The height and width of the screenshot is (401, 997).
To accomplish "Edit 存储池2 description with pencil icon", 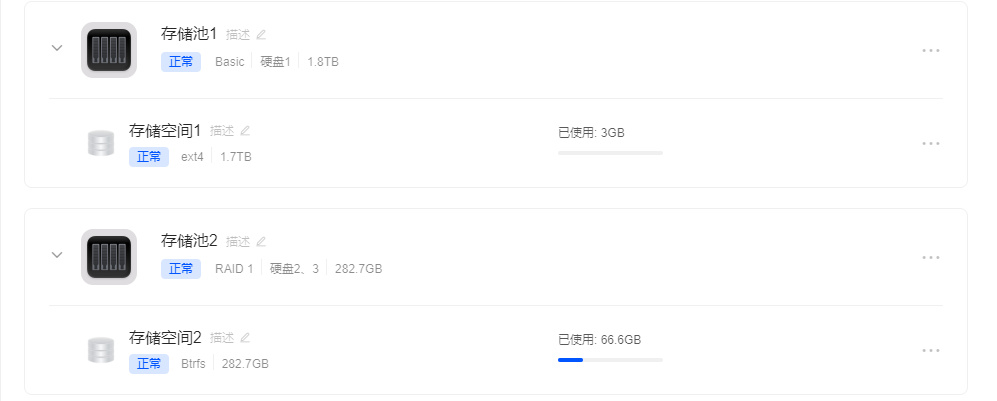I will tap(262, 241).
